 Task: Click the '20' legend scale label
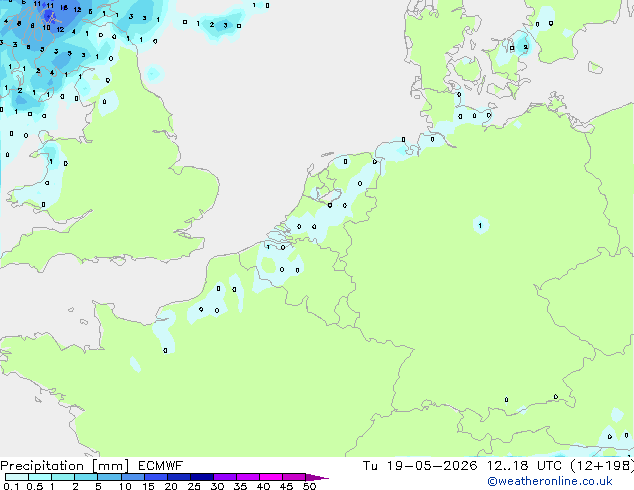pos(171,486)
